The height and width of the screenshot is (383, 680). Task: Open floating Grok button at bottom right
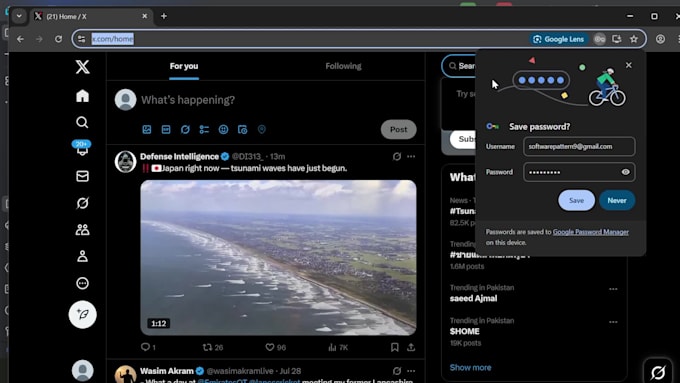pyautogui.click(x=658, y=372)
